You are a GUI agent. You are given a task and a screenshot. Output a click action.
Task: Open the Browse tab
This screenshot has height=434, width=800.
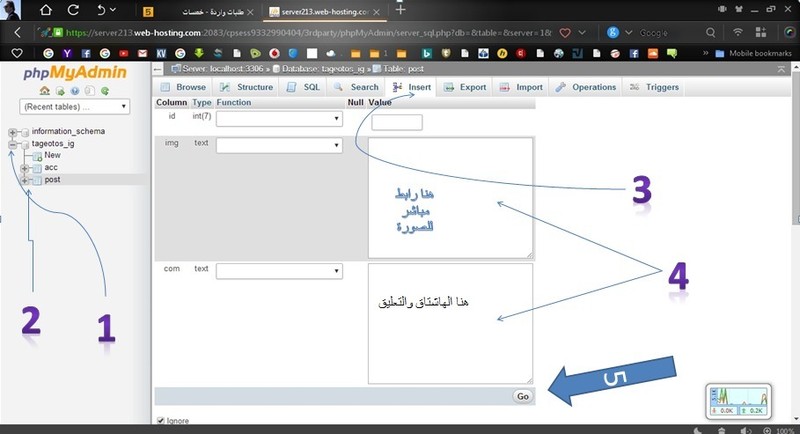184,87
